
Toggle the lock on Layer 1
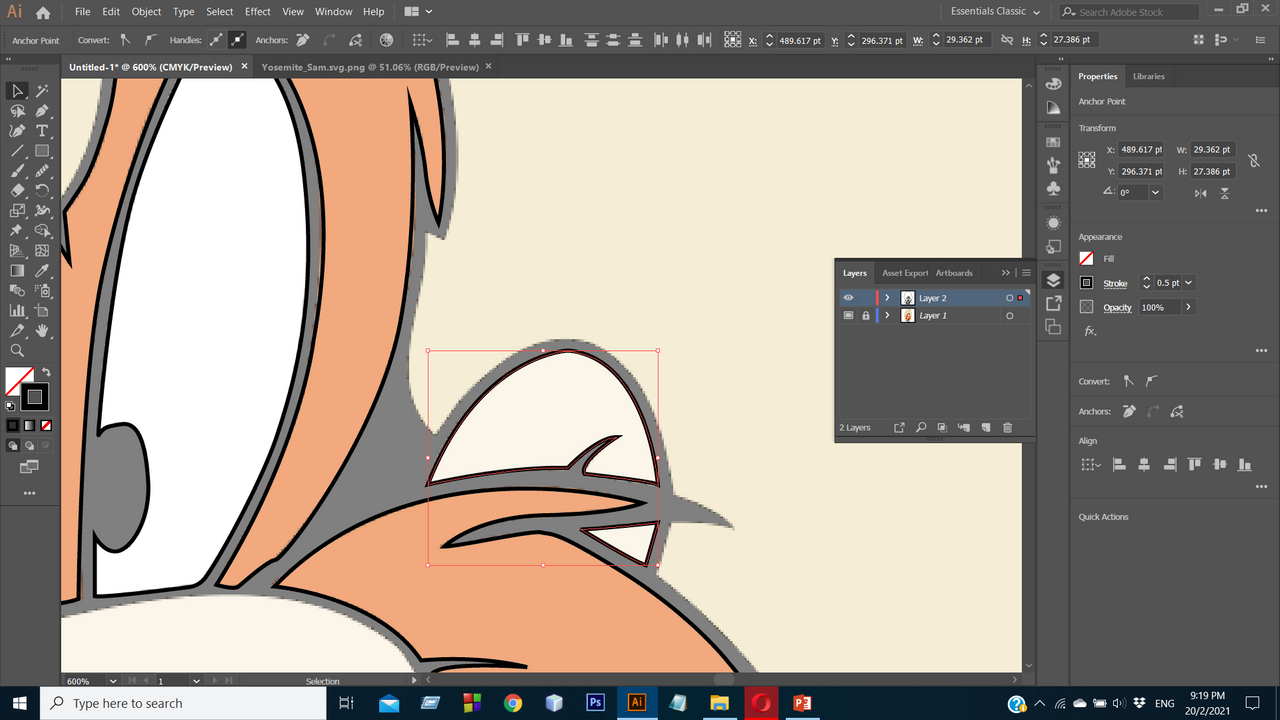[x=866, y=316]
